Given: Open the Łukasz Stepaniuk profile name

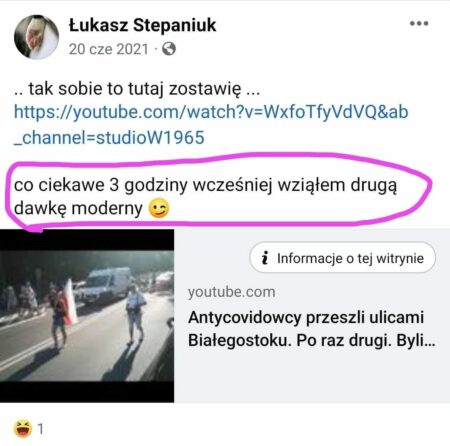Looking at the screenshot, I should click(x=142, y=25).
